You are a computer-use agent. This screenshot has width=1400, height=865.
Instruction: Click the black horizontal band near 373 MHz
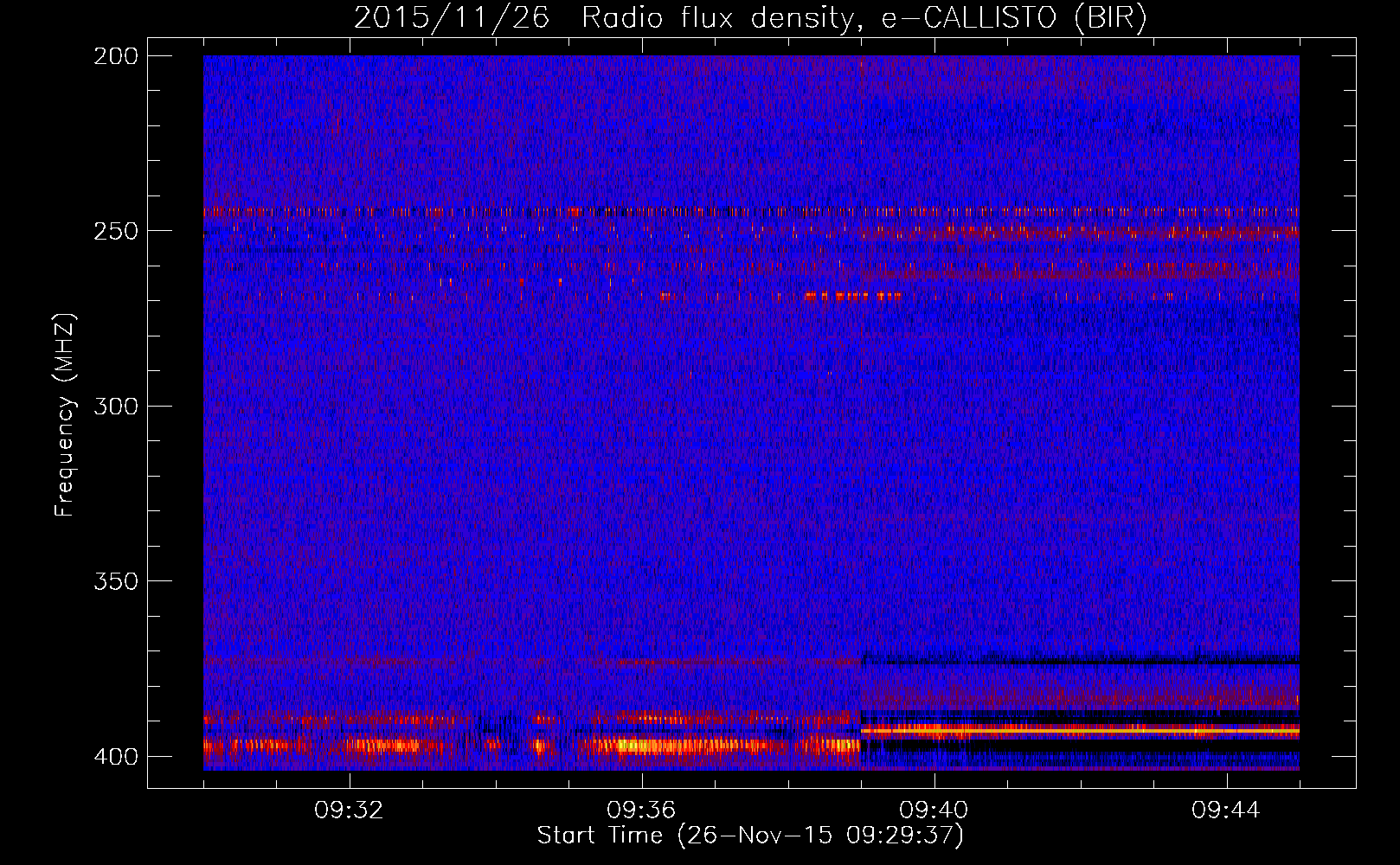point(1080,661)
